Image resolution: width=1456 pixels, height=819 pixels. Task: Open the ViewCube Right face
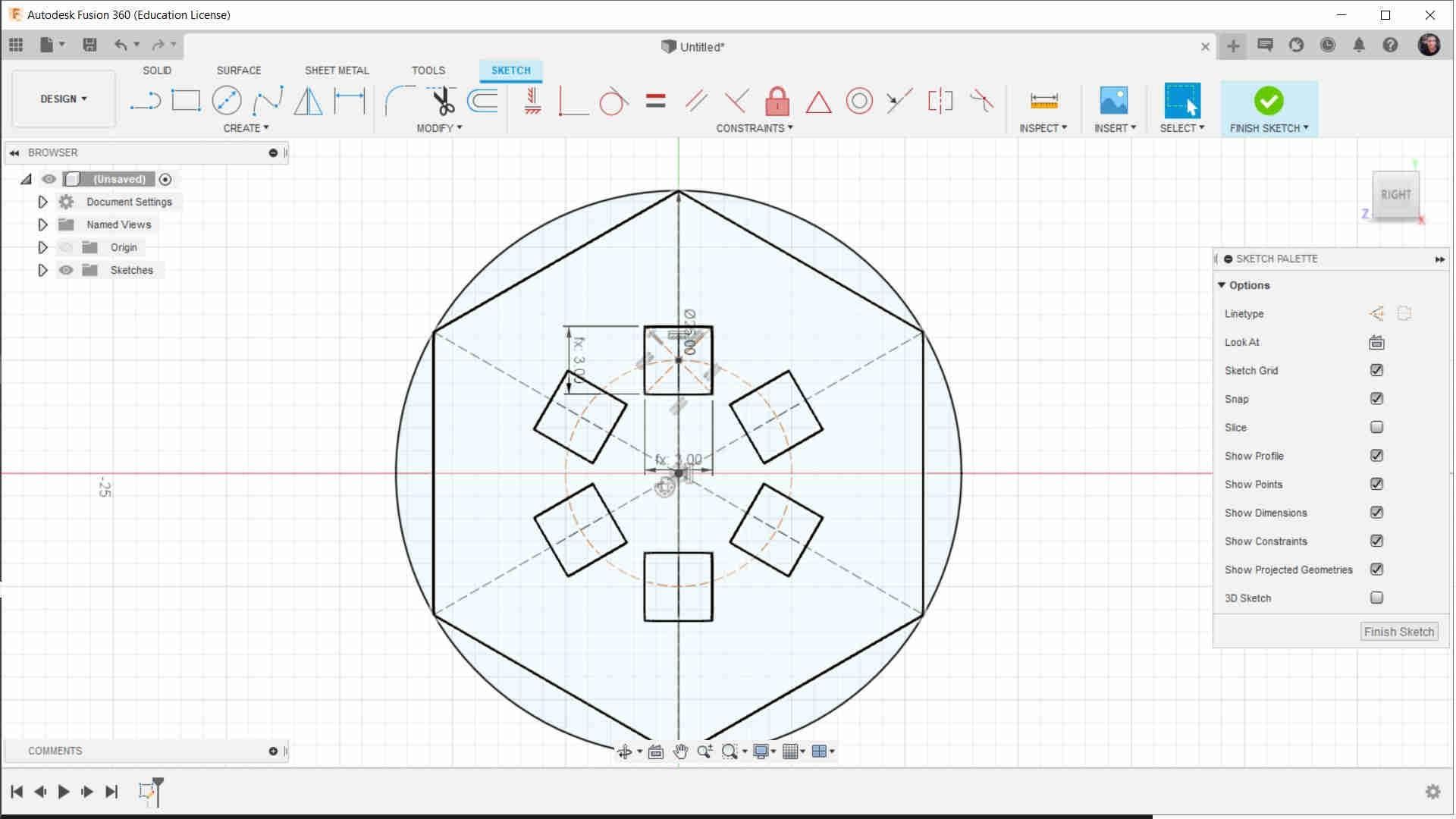tap(1396, 194)
